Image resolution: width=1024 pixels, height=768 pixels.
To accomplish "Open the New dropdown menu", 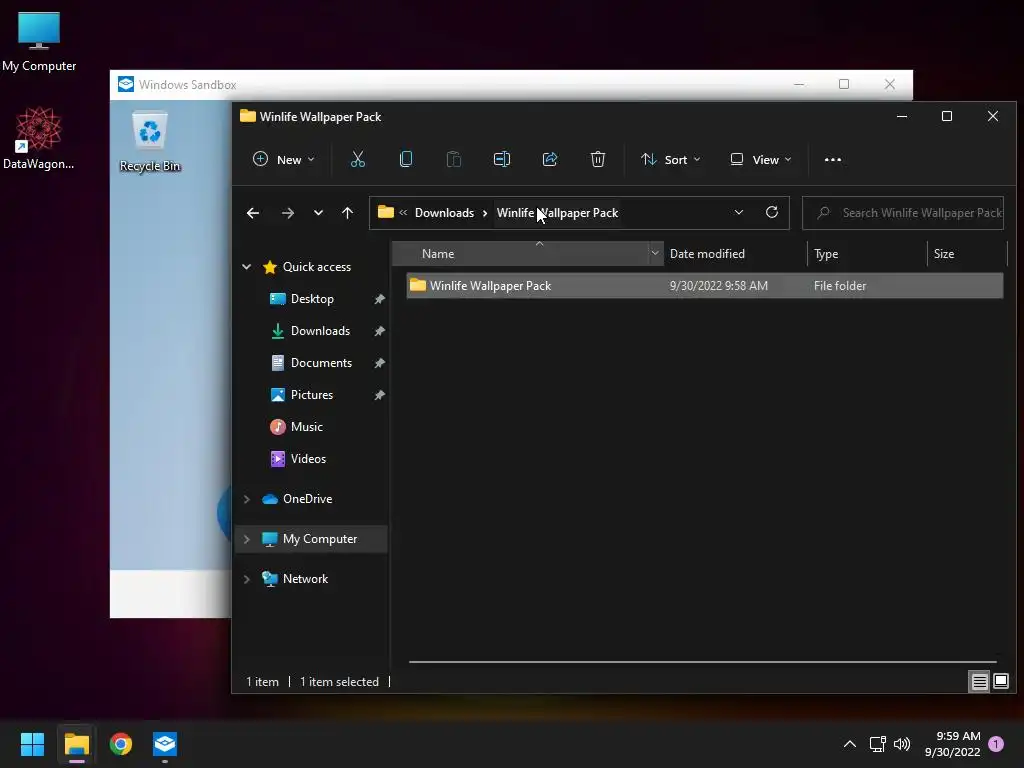I will (x=283, y=159).
